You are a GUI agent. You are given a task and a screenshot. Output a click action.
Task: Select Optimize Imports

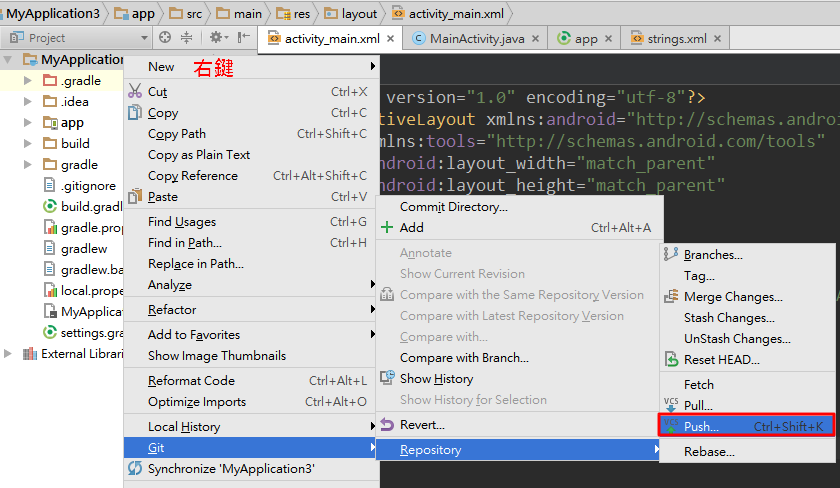pyautogui.click(x=252, y=401)
